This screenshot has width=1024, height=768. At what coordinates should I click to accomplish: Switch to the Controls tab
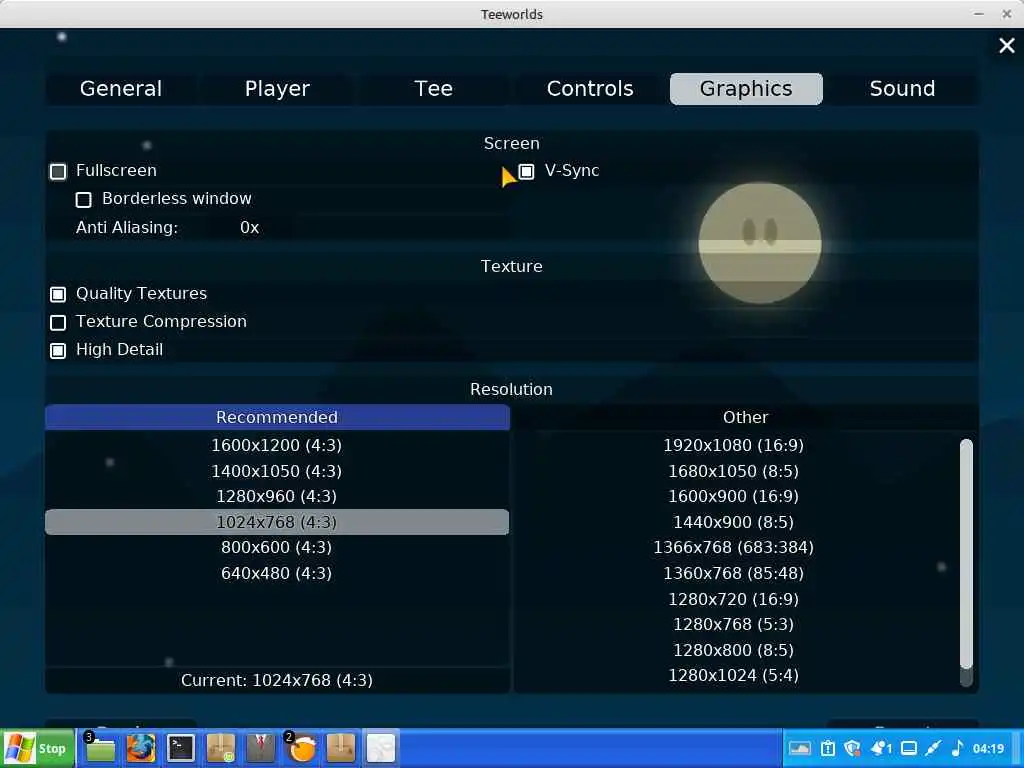(590, 89)
